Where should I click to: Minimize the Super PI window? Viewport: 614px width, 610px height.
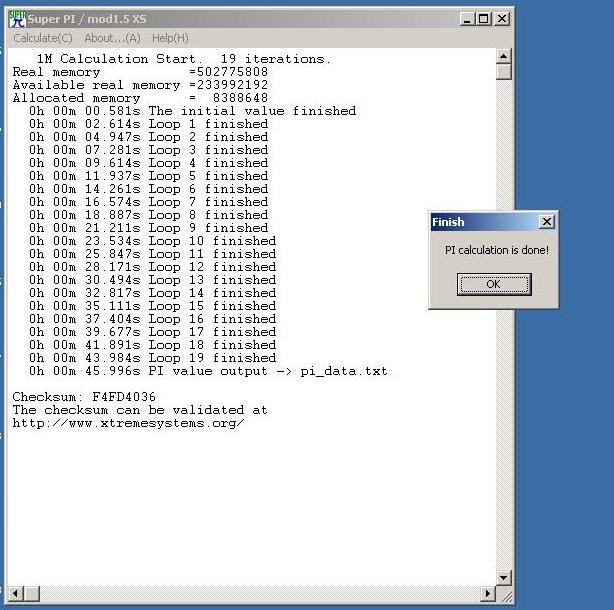click(466, 19)
